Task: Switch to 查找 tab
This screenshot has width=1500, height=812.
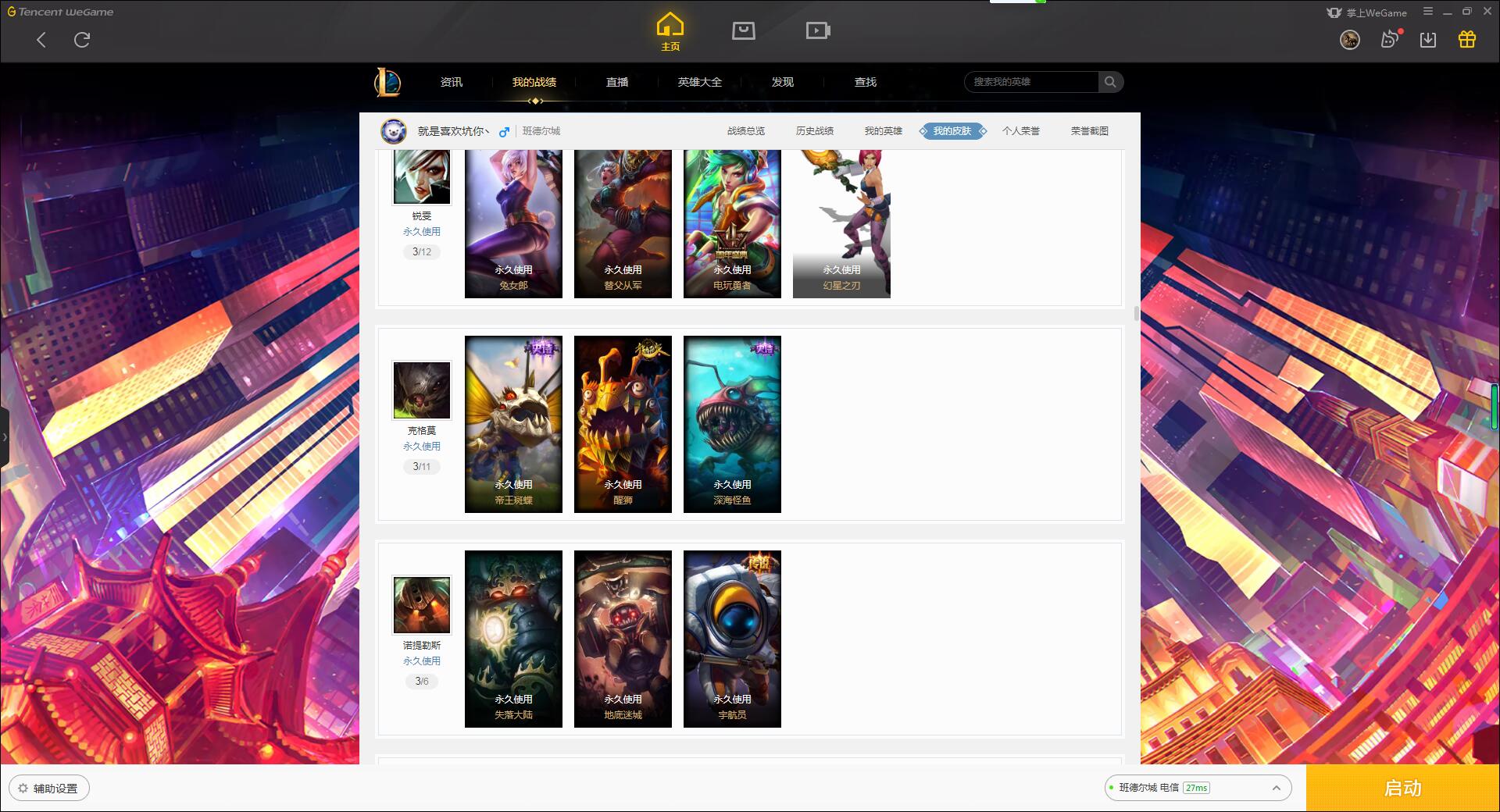Action: [x=866, y=82]
